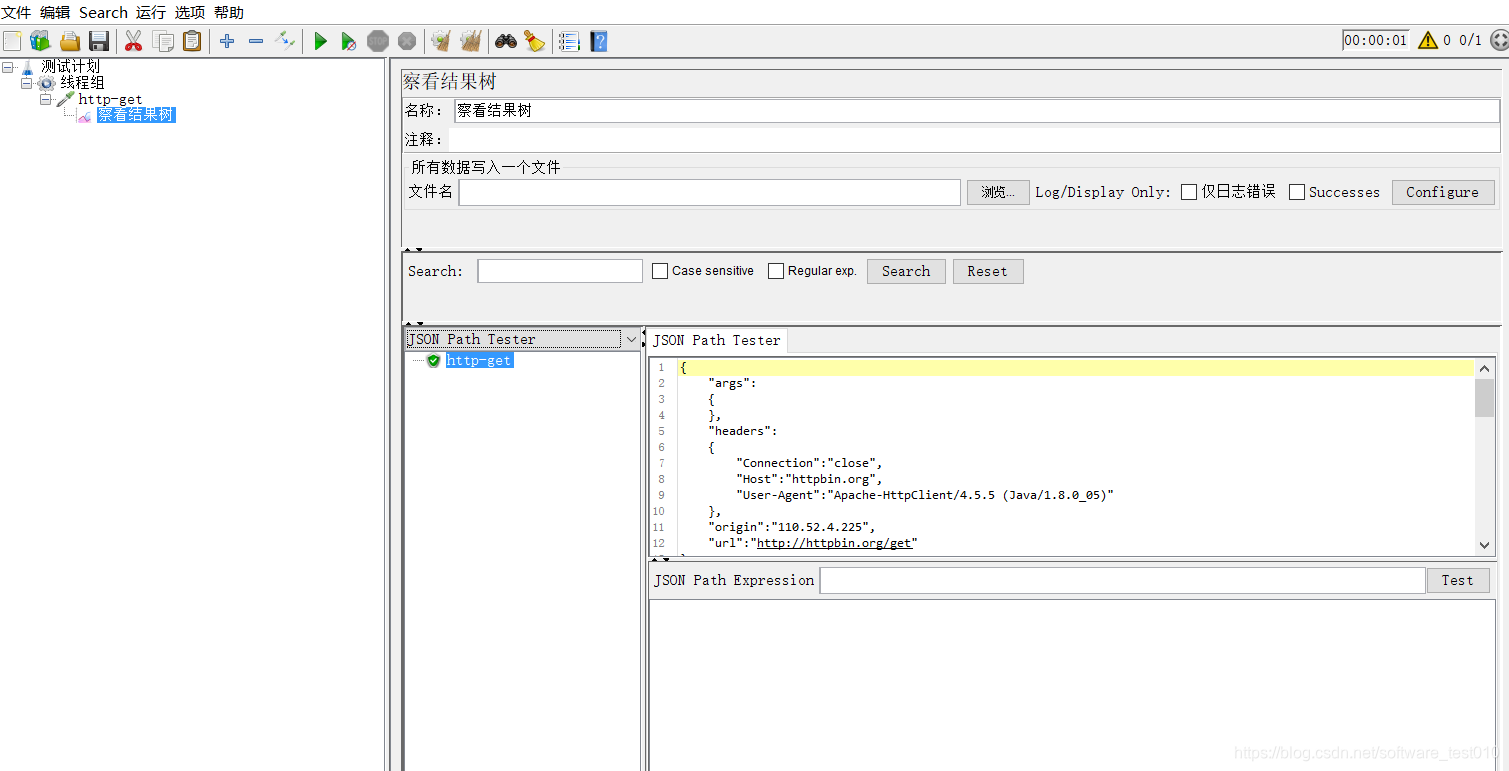Select the http-get result in results list
This screenshot has width=1509, height=771.
coord(479,360)
